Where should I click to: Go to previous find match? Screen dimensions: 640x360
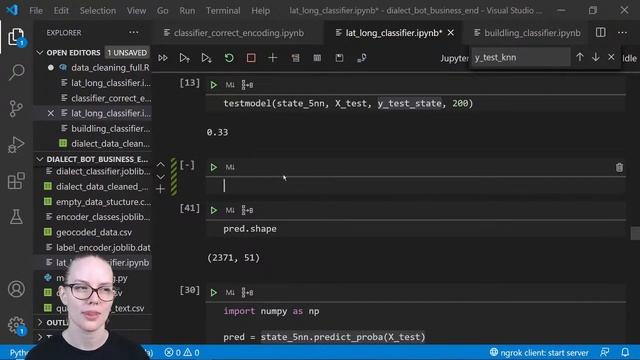[x=580, y=58]
